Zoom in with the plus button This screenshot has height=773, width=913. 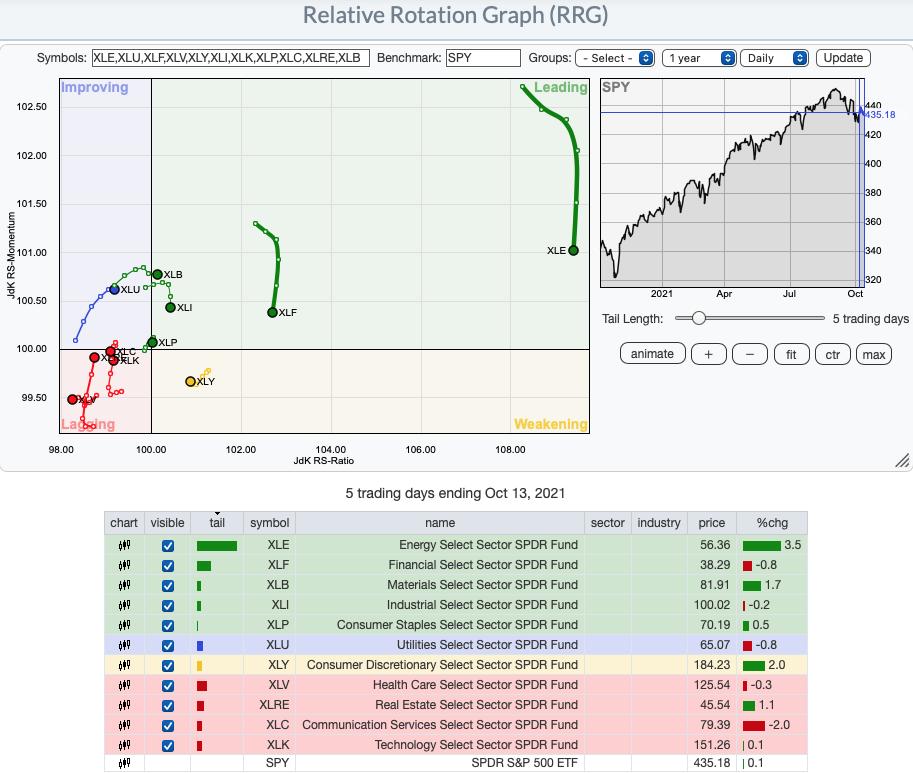tap(709, 354)
